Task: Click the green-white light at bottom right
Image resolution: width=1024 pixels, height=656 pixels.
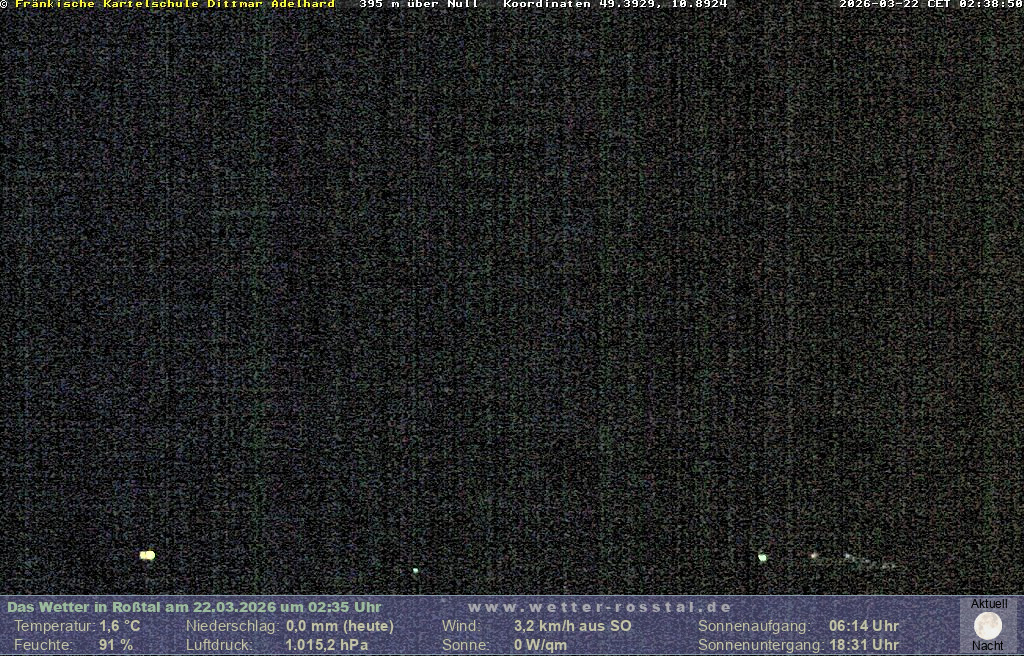Action: pyautogui.click(x=762, y=557)
